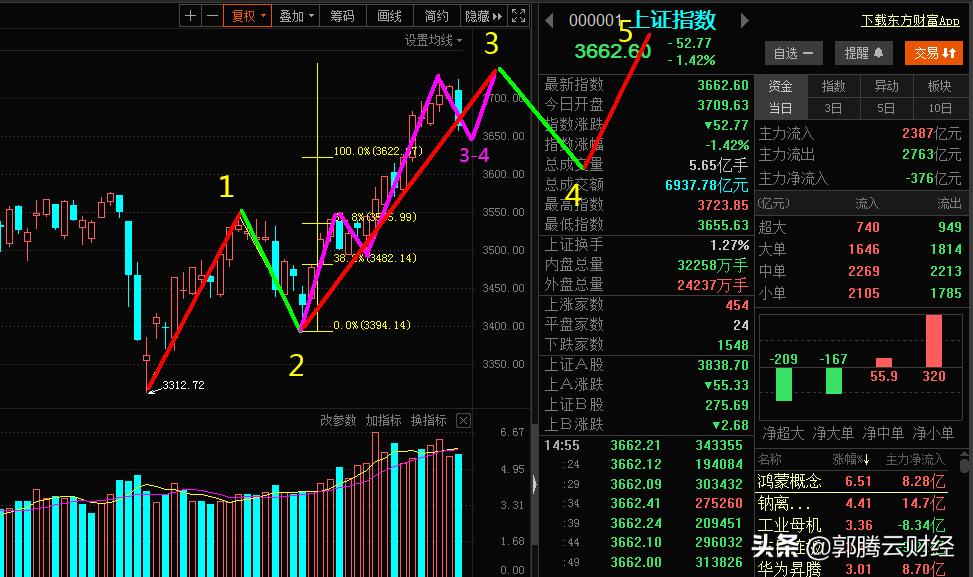The width and height of the screenshot is (973, 577).
Task: Open the 画线 drawing tools
Action: pyautogui.click(x=390, y=16)
